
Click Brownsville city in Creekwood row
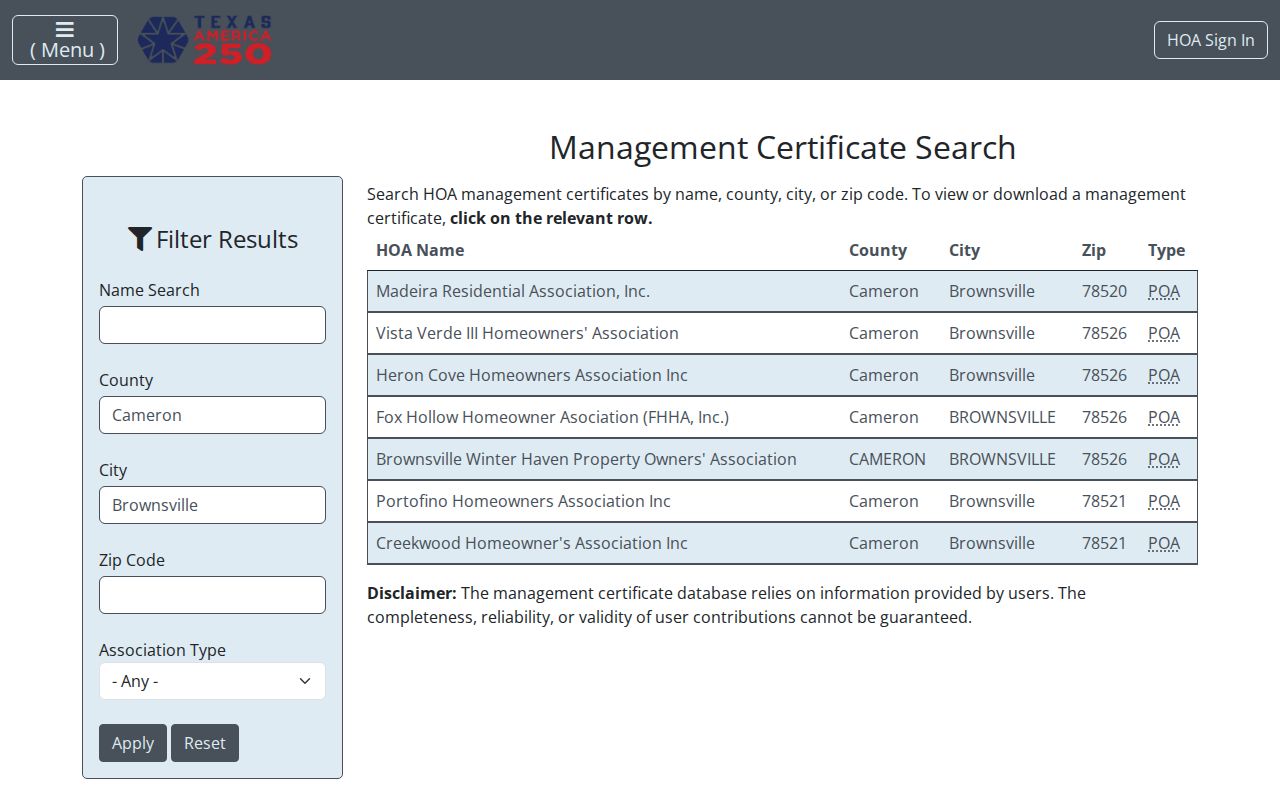tap(992, 543)
